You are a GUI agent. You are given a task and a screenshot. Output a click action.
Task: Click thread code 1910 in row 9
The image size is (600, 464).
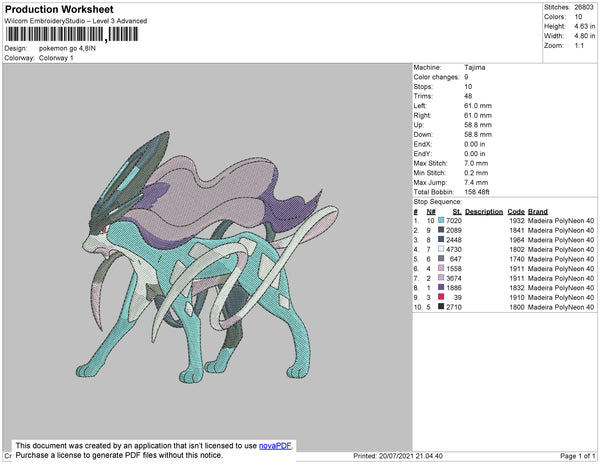(x=517, y=297)
